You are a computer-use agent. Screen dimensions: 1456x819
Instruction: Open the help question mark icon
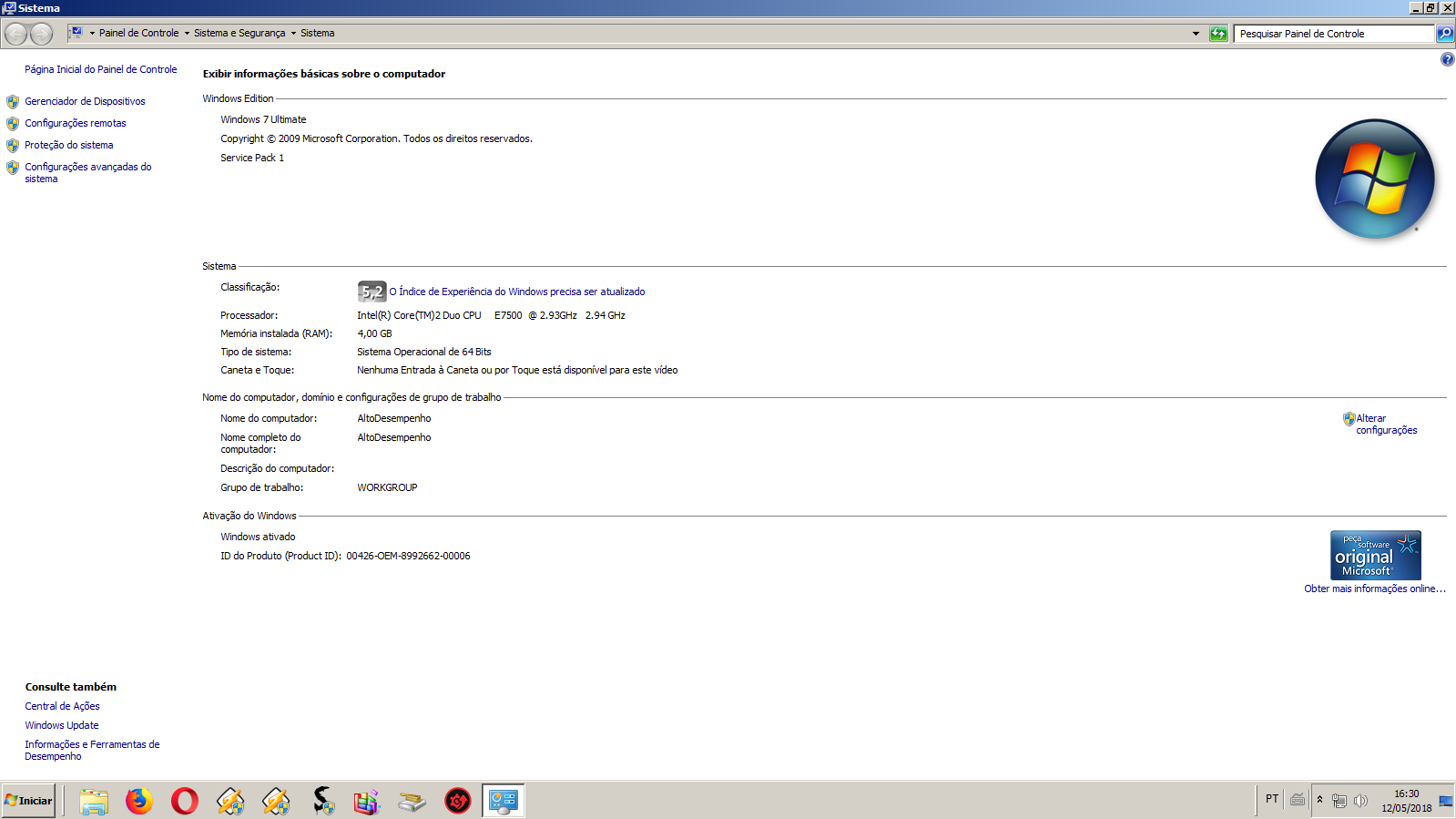(x=1447, y=59)
